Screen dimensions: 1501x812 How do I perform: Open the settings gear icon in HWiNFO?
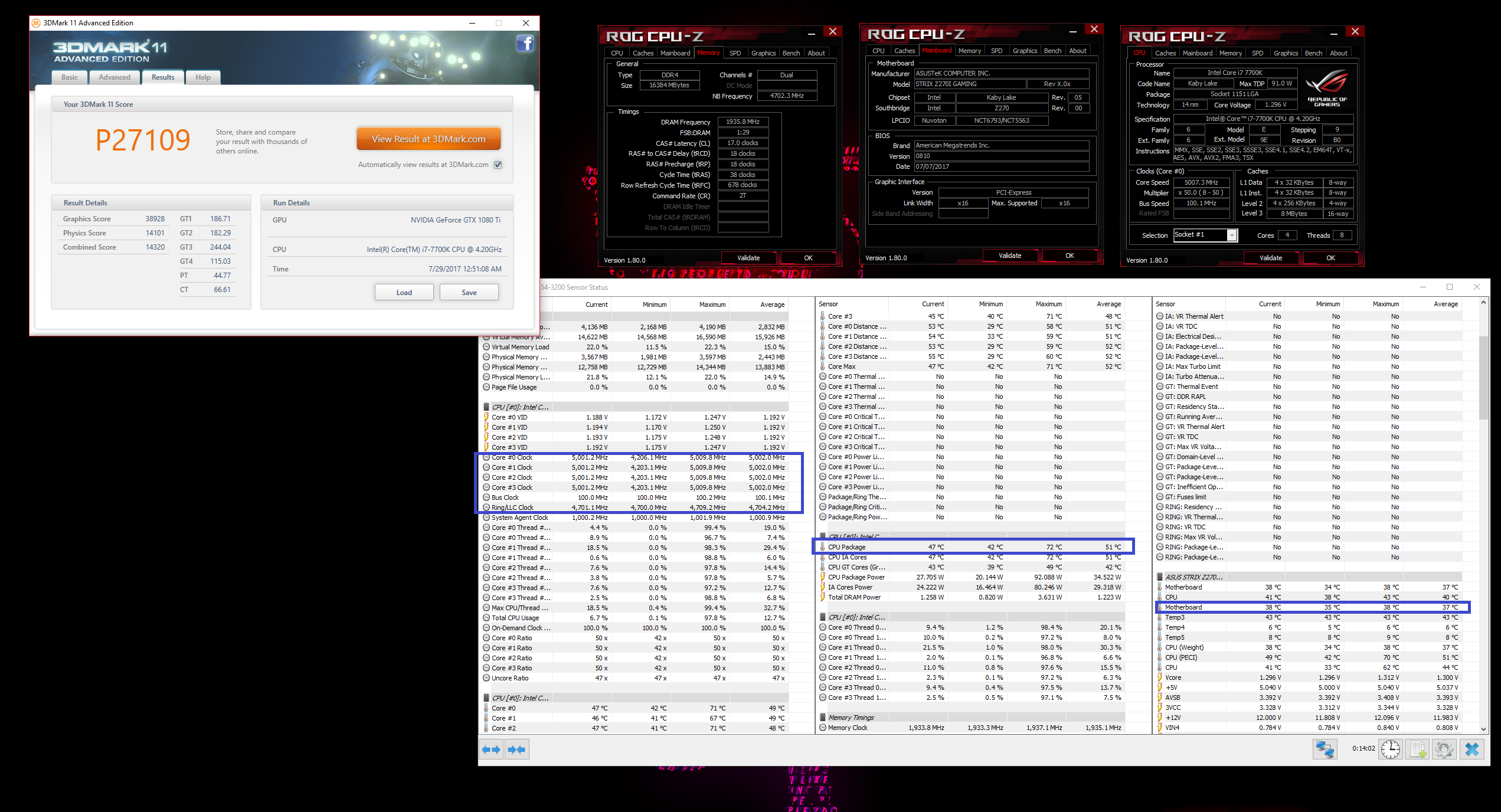(x=1444, y=749)
